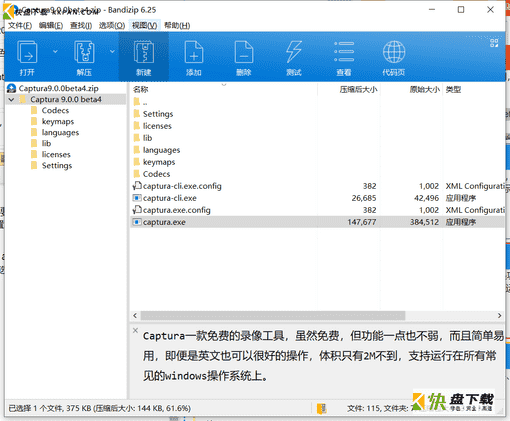This screenshot has width=510, height=421.
Task: Sort by 类型 column header
Action: pos(474,89)
